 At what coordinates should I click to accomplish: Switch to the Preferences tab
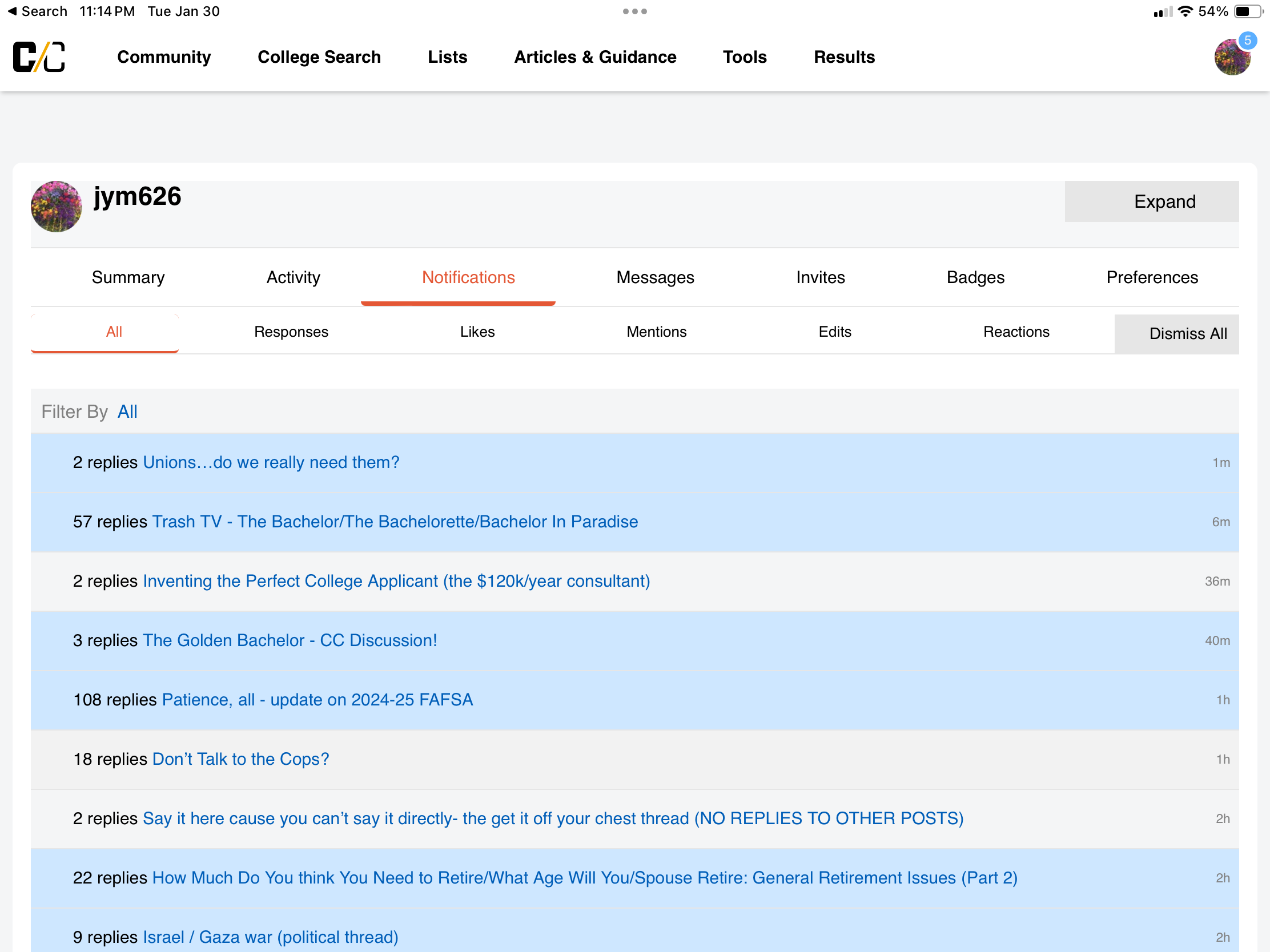pos(1152,277)
